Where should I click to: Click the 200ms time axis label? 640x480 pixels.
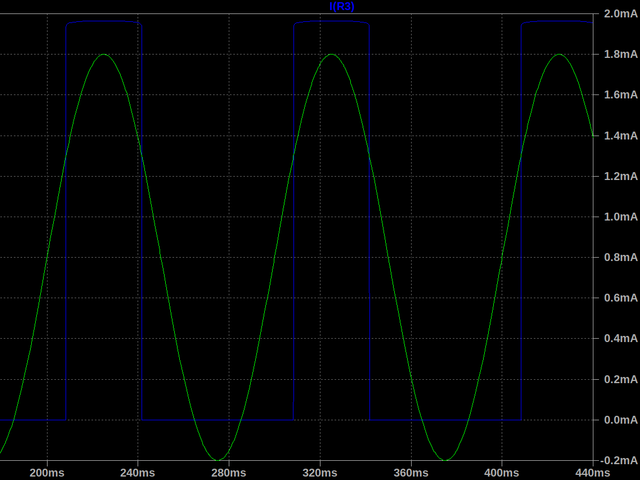coord(46,472)
